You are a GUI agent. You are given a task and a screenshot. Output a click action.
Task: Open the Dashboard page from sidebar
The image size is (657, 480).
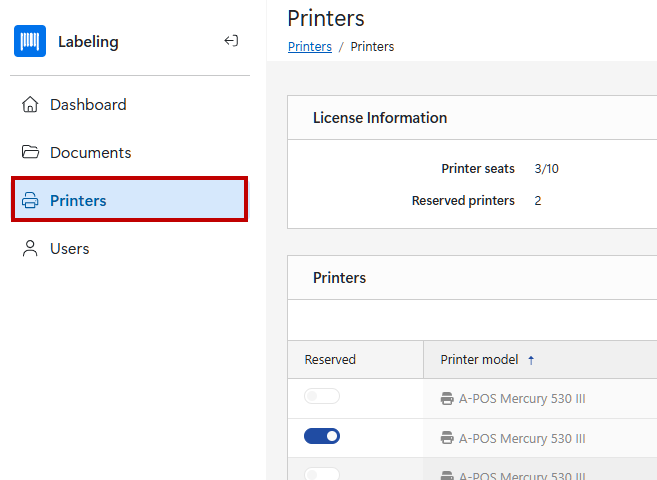88,105
